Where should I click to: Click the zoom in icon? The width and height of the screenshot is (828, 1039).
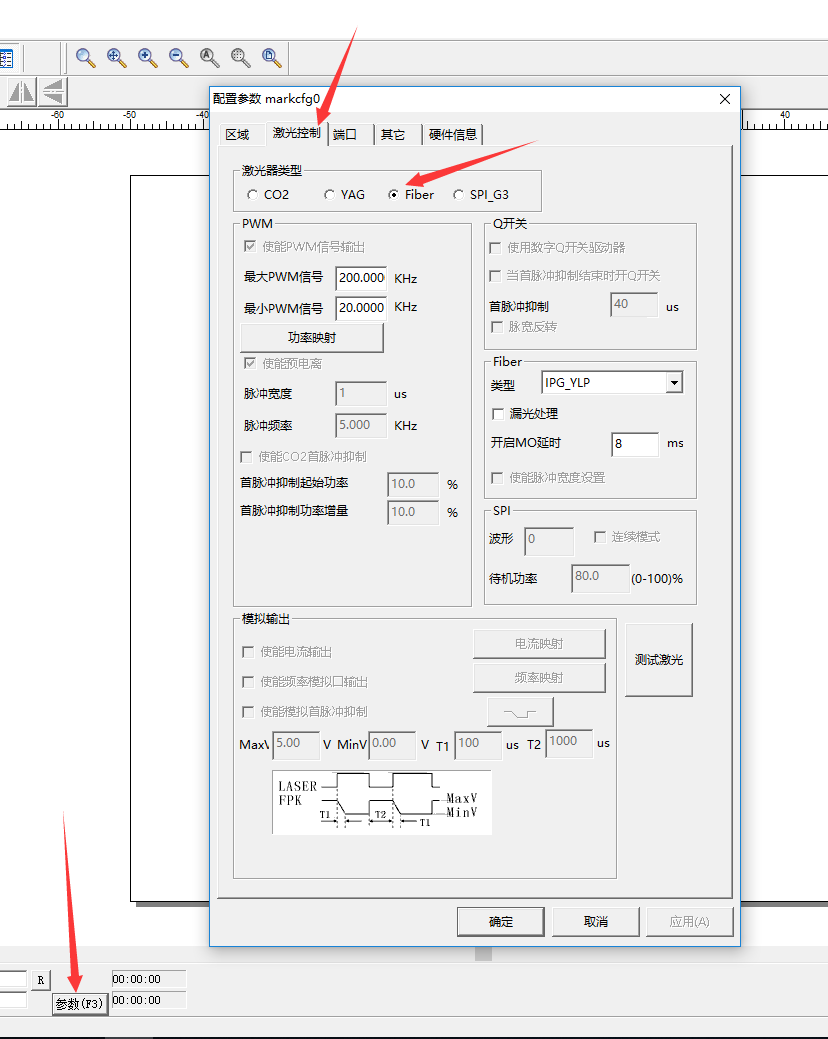(148, 58)
